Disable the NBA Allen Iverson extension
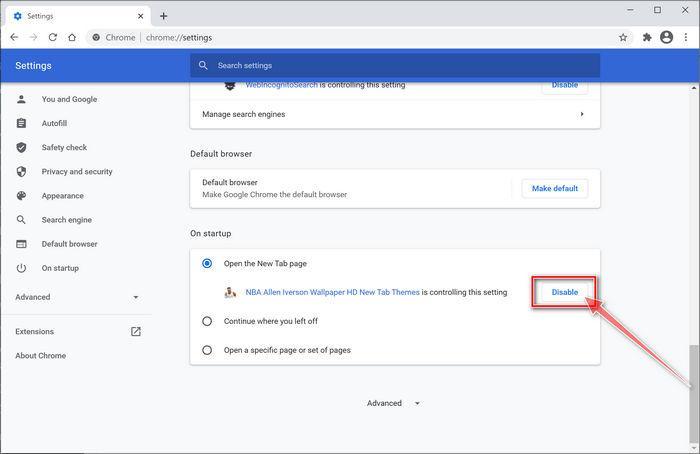 click(x=565, y=292)
